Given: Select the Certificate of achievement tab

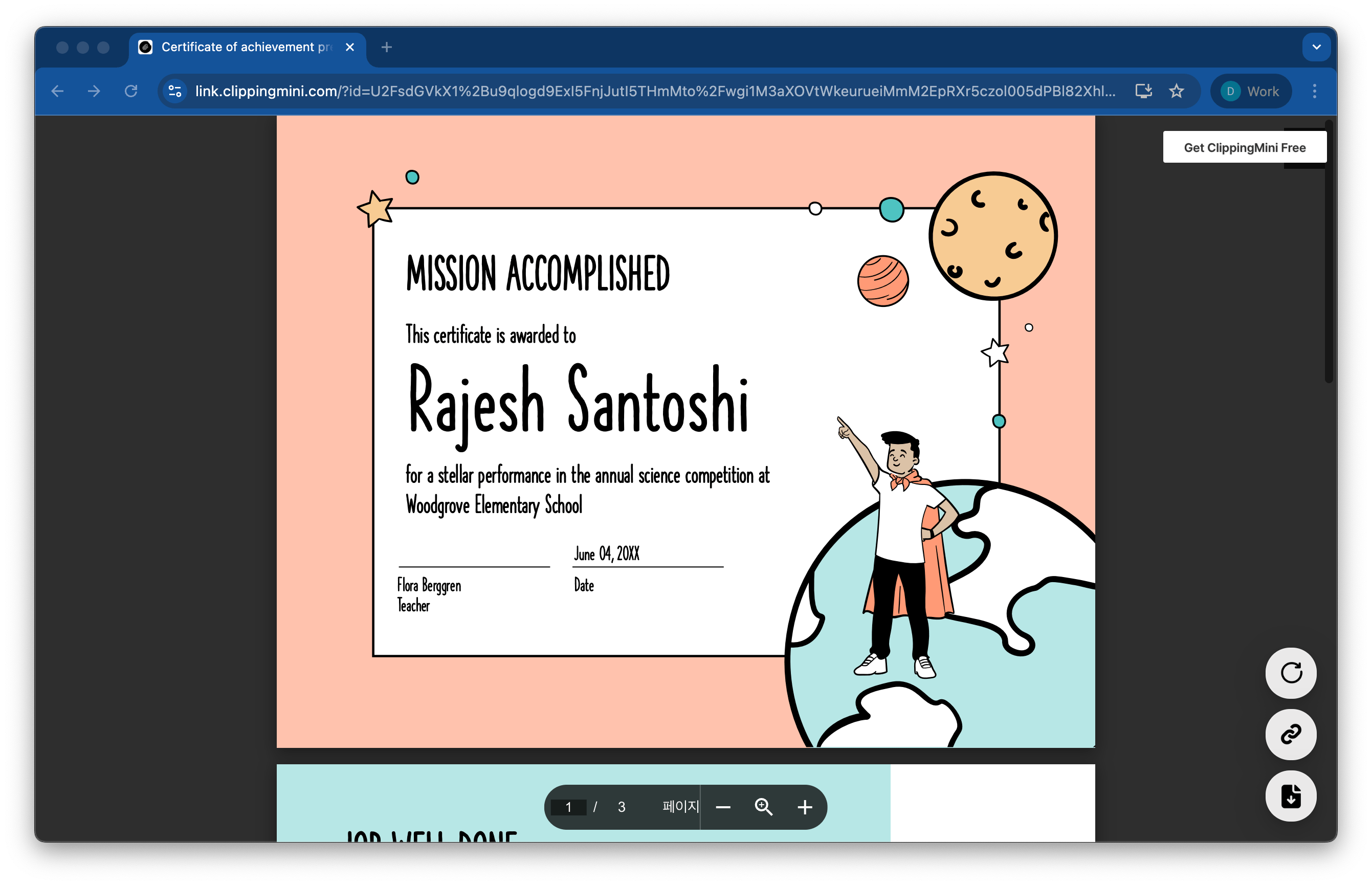Looking at the screenshot, I should pos(246,47).
